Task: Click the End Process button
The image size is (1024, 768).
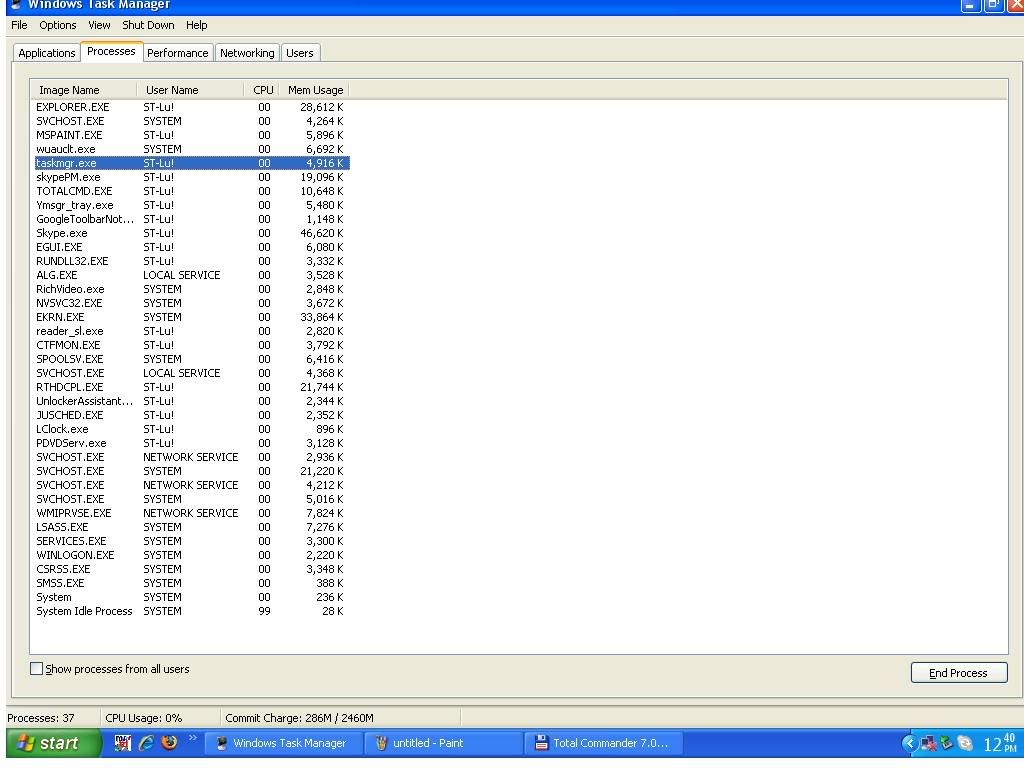Action: pos(959,673)
